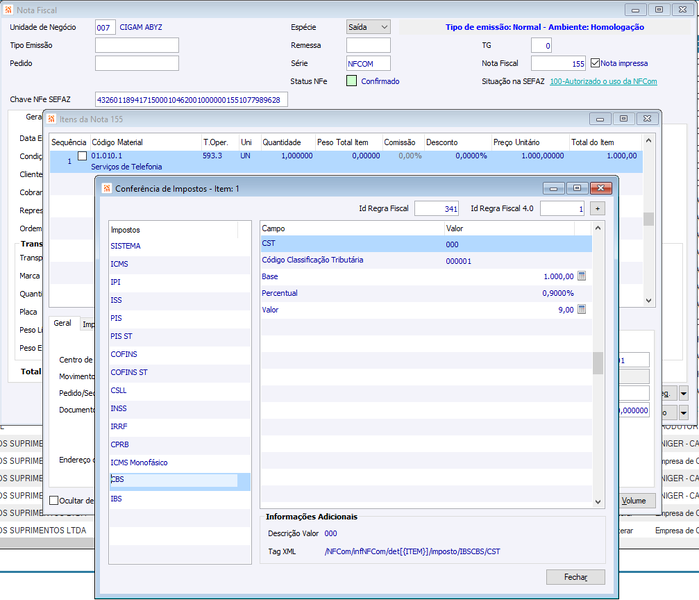Maximize the Conferência de Impostos dialog
Image resolution: width=699 pixels, height=600 pixels.
(577, 188)
